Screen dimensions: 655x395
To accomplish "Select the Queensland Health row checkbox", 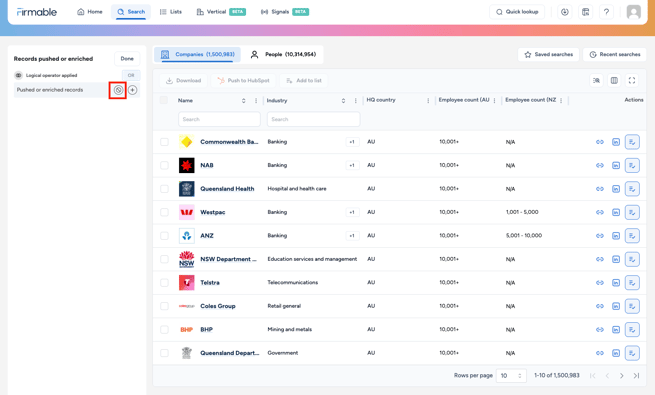I will (164, 189).
